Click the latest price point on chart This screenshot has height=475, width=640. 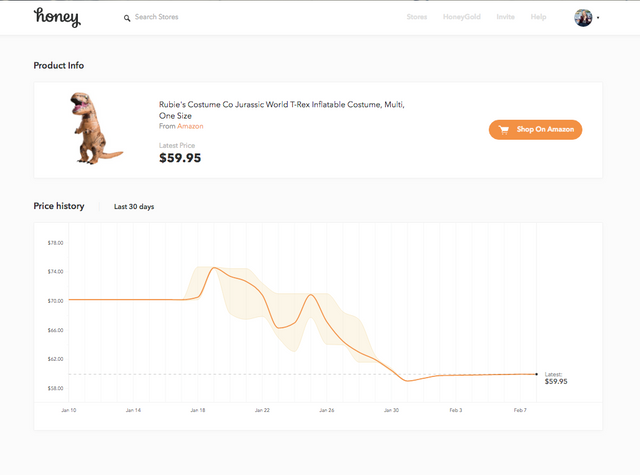(x=537, y=374)
